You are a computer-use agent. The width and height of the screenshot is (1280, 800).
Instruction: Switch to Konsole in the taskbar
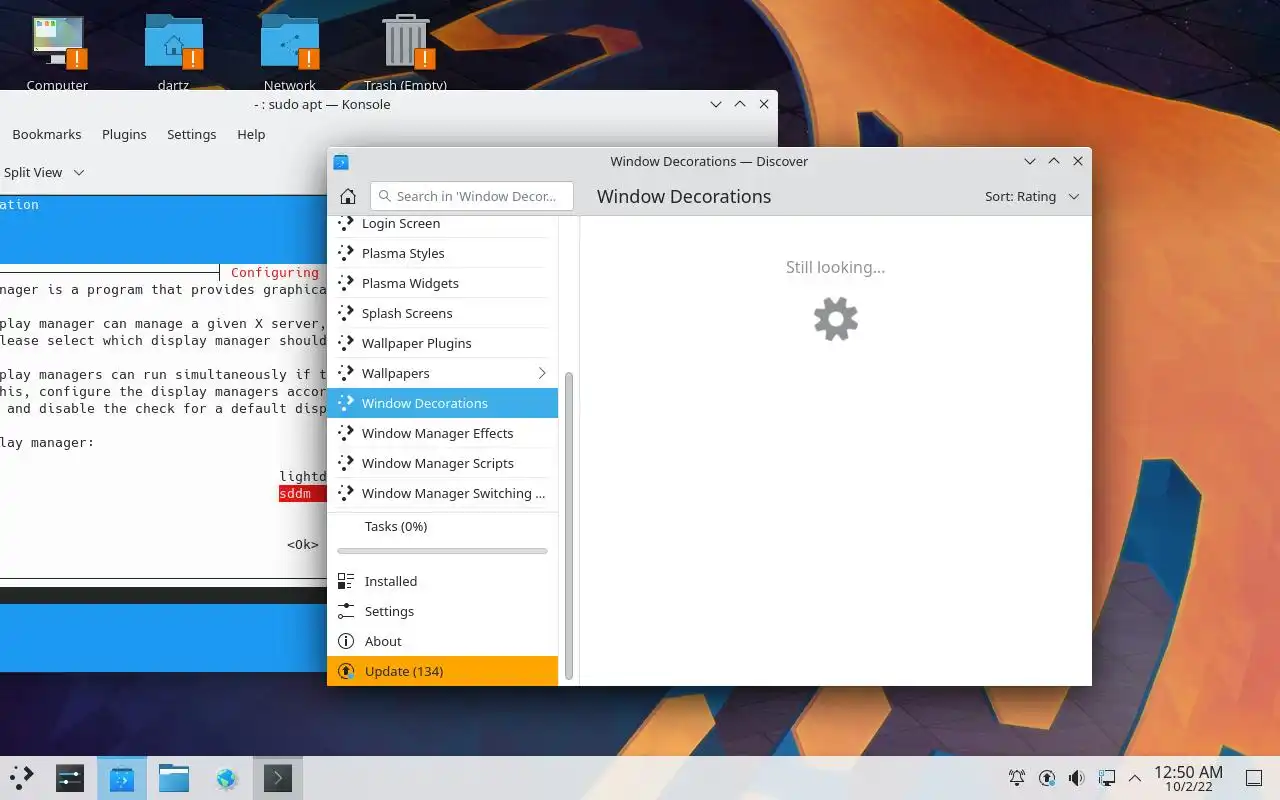(x=278, y=778)
